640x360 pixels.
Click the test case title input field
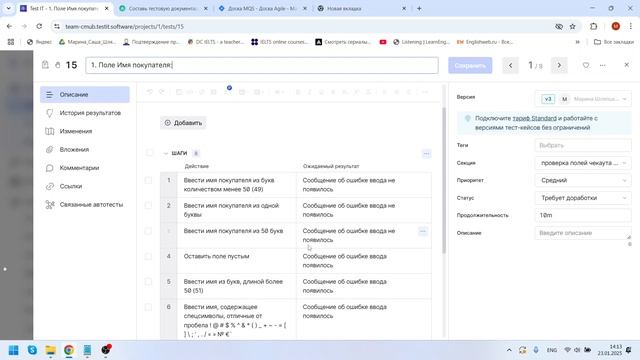click(262, 65)
